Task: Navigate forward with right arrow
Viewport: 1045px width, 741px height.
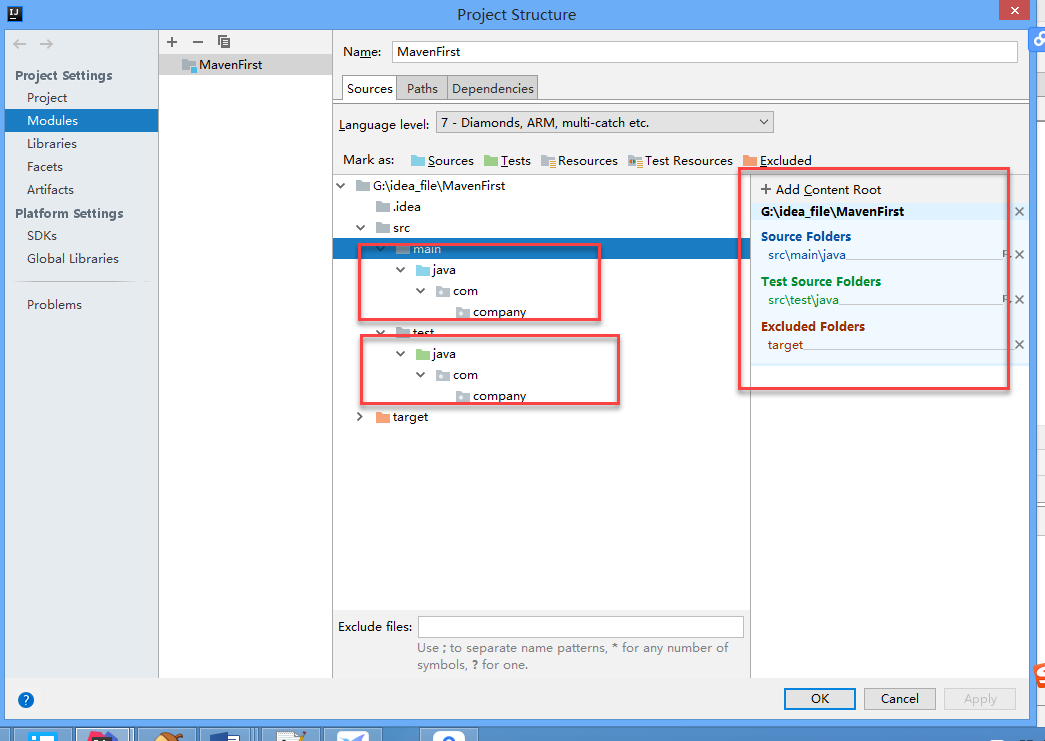Action: pyautogui.click(x=46, y=44)
